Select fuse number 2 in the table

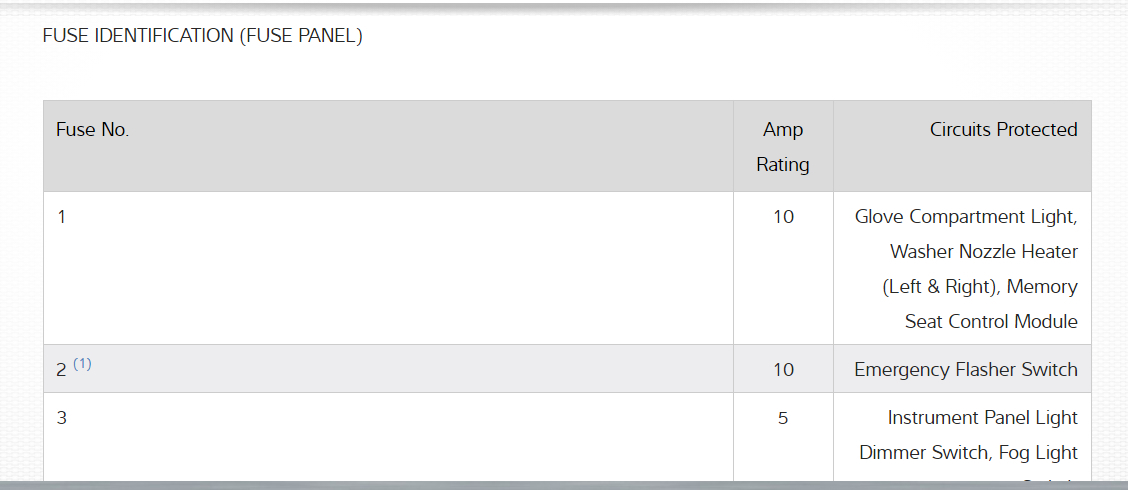(x=61, y=370)
